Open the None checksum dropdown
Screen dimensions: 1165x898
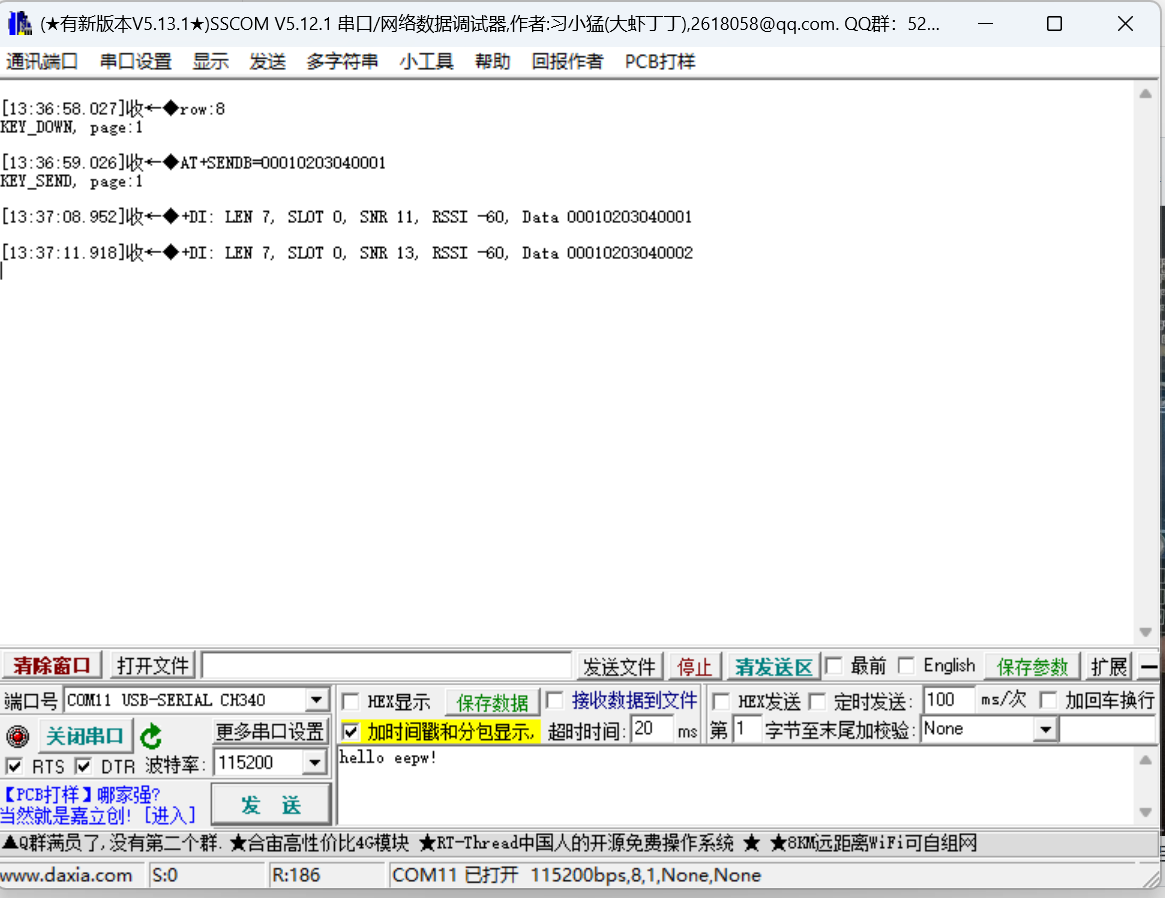(x=1045, y=729)
